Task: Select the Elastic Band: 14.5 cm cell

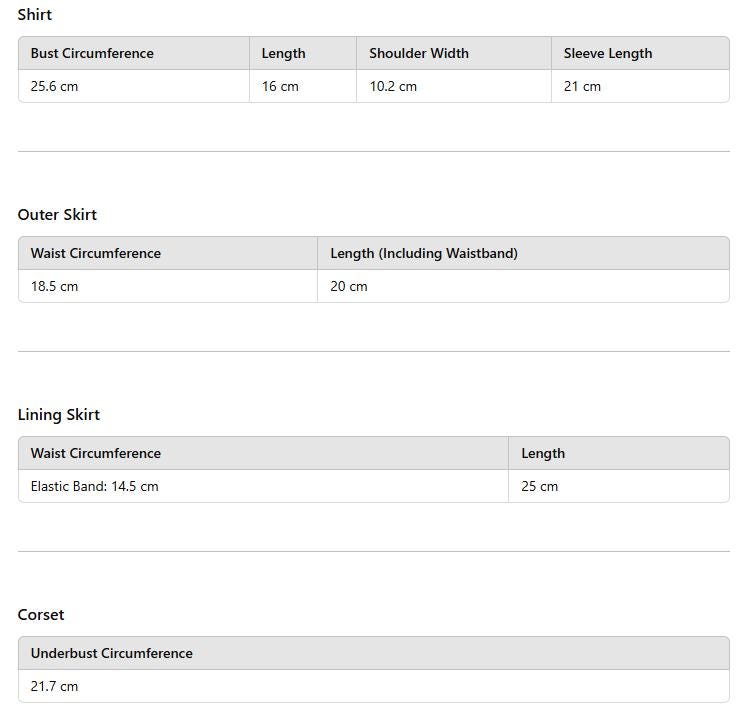Action: [94, 487]
